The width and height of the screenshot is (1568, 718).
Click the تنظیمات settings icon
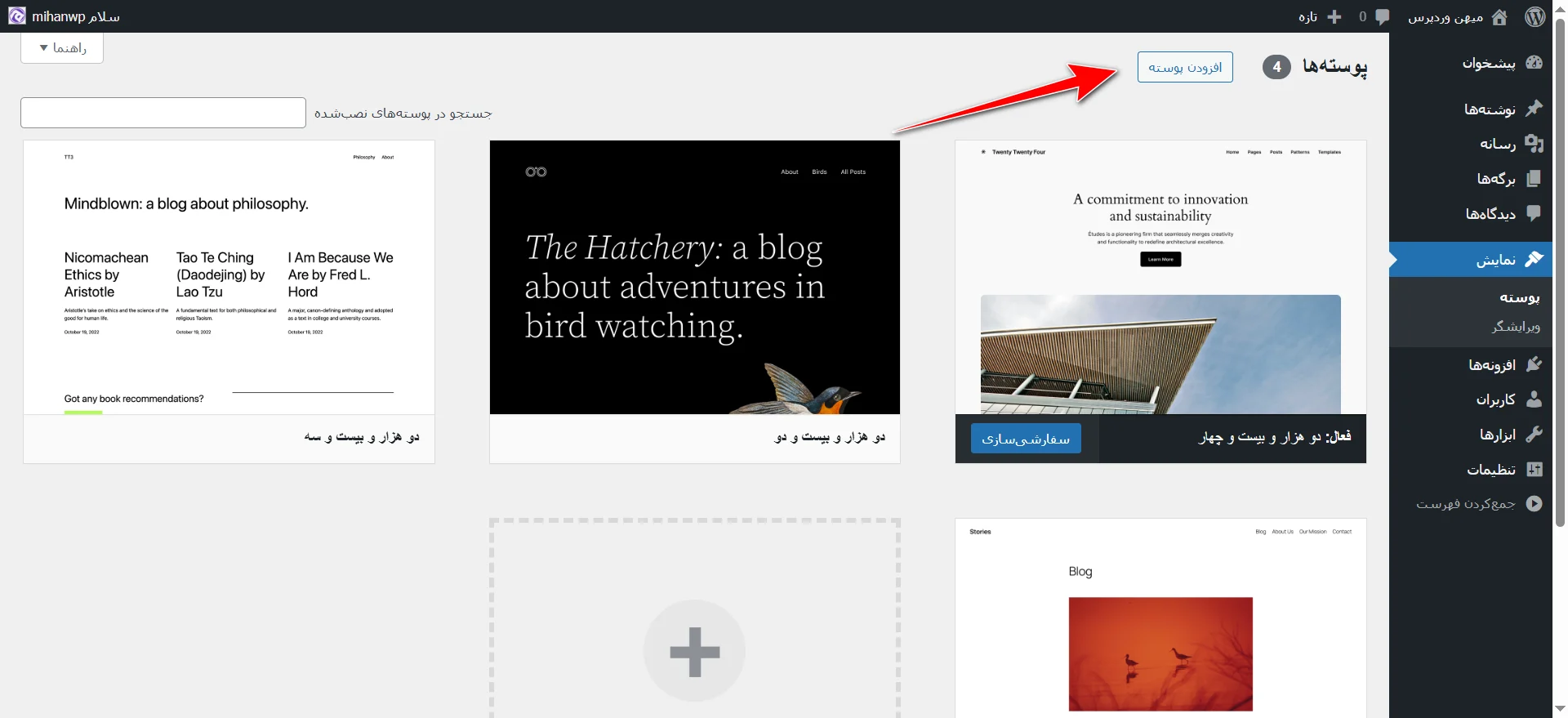pos(1535,469)
